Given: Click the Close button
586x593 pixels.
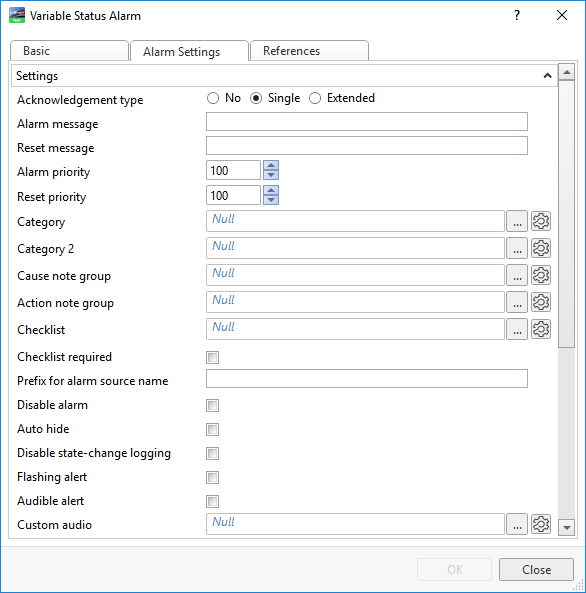Looking at the screenshot, I should tap(536, 570).
